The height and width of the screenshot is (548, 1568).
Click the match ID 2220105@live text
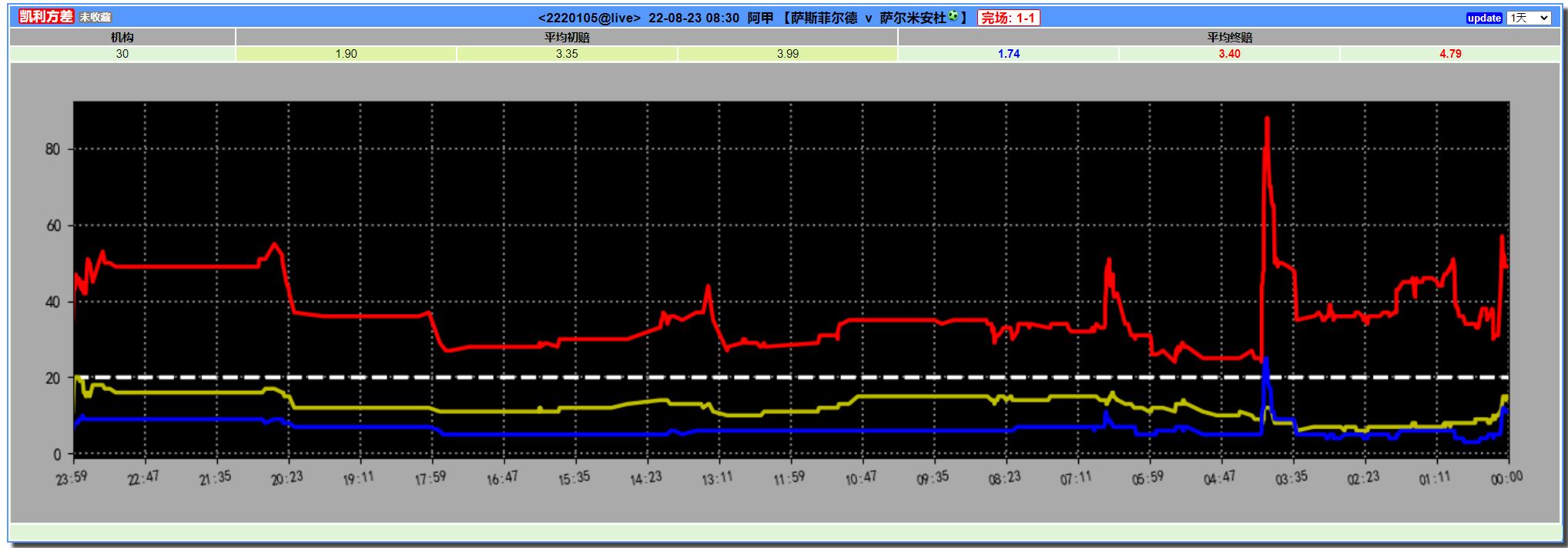click(x=589, y=18)
